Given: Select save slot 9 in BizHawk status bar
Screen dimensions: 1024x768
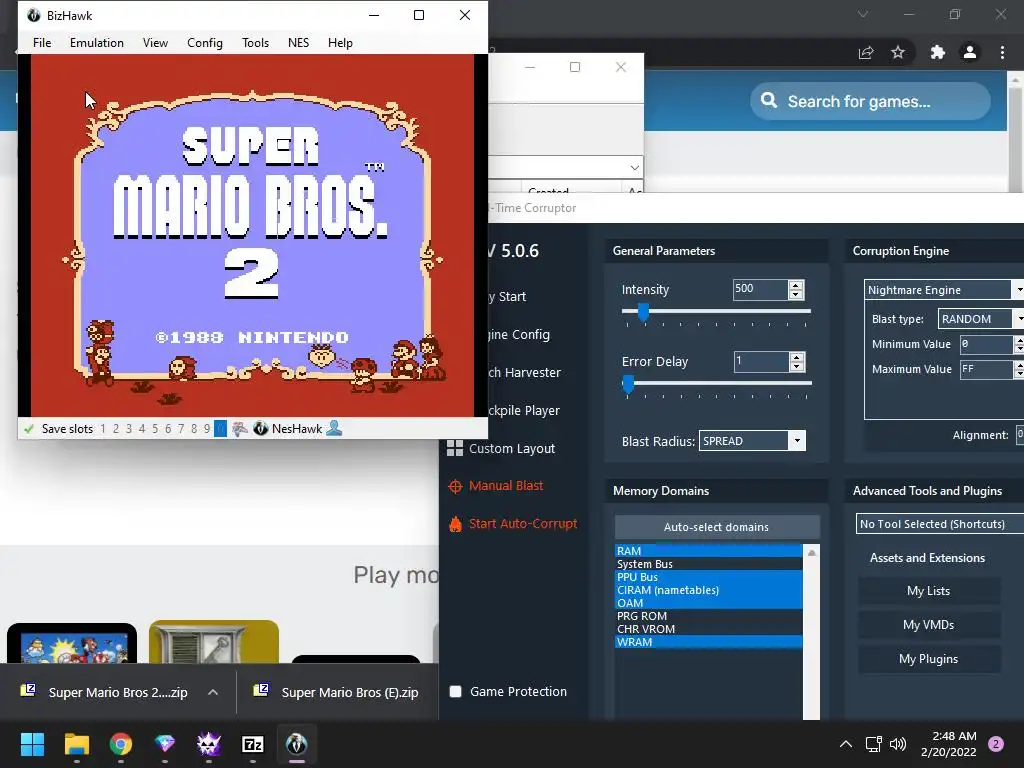Looking at the screenshot, I should pos(207,429).
